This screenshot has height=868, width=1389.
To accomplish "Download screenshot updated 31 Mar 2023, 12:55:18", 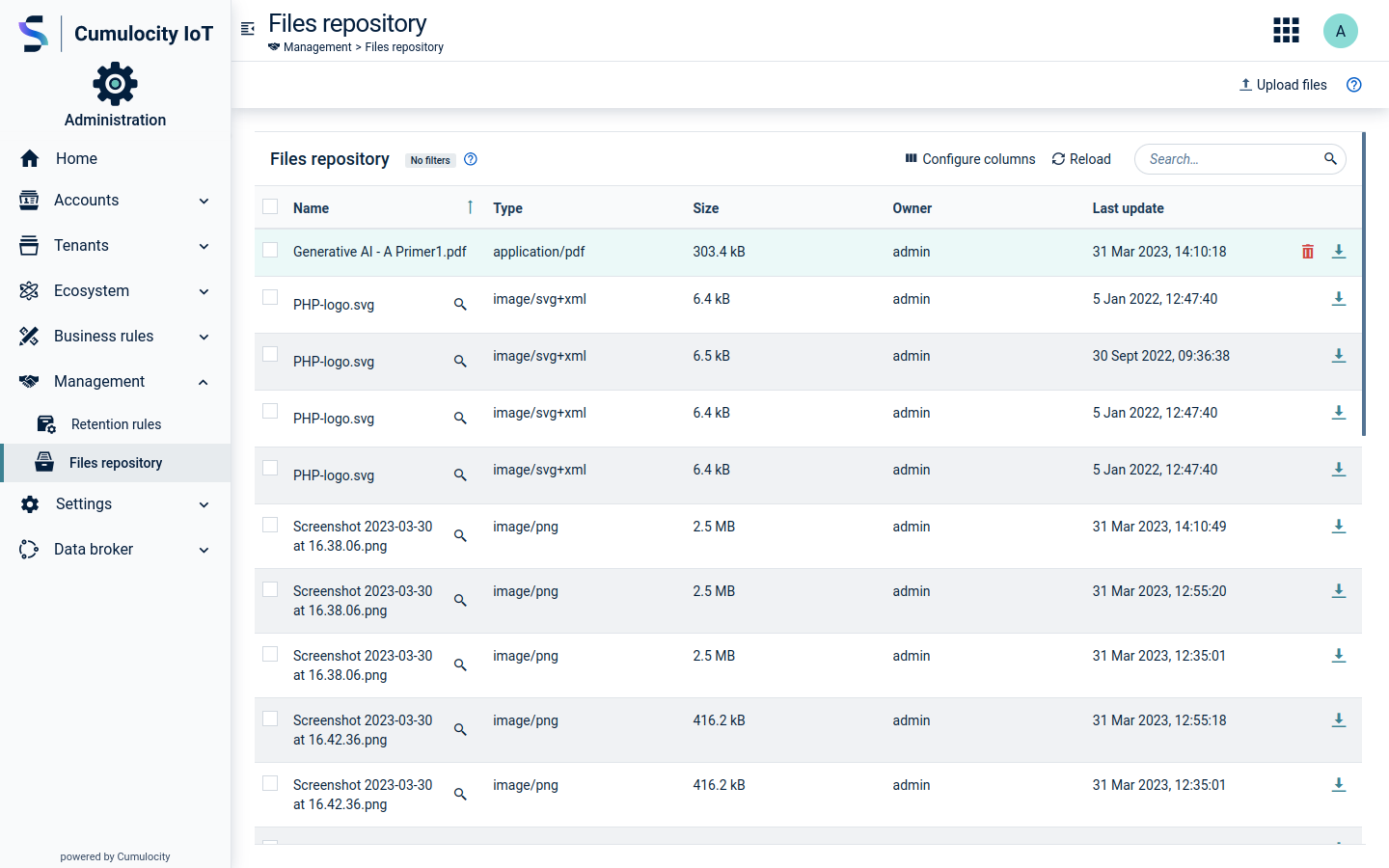I will (1339, 720).
